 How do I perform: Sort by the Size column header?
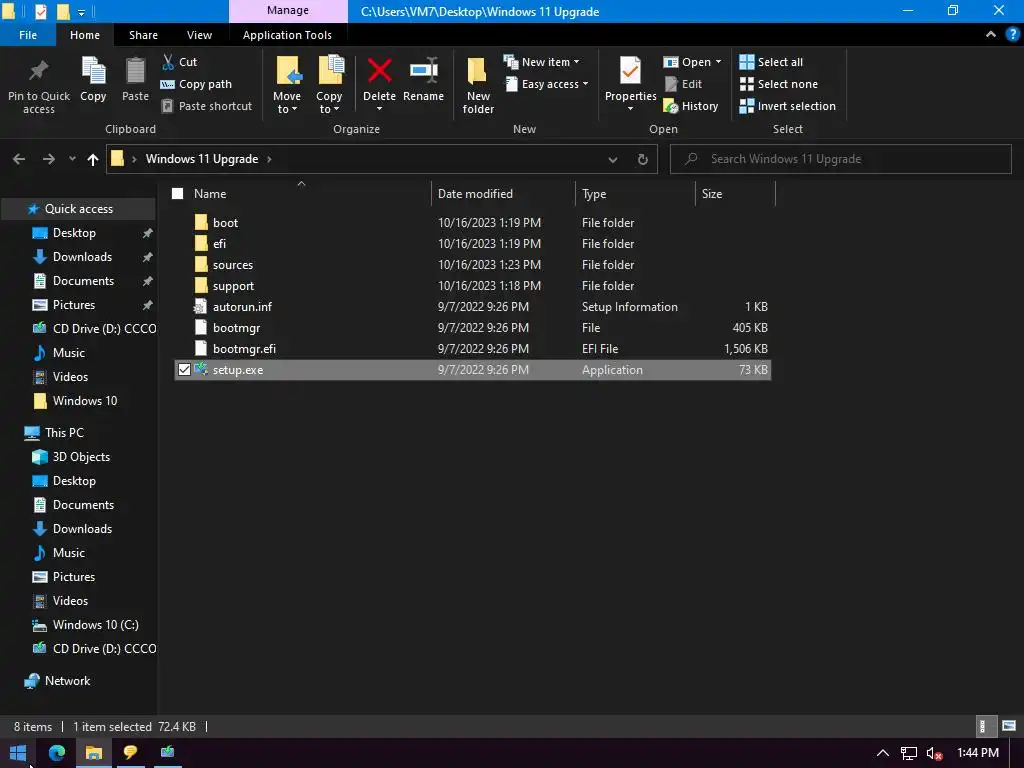pos(712,193)
